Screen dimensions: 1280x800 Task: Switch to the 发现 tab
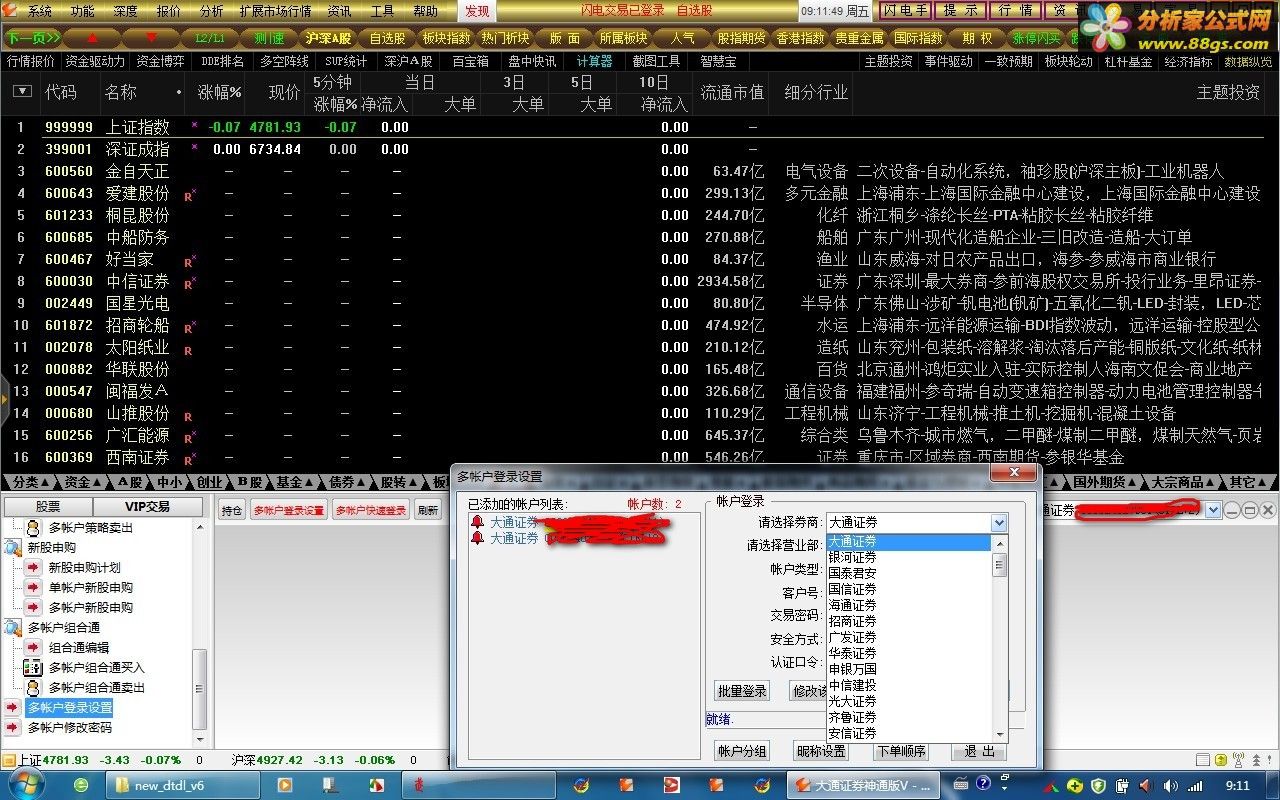pos(477,11)
